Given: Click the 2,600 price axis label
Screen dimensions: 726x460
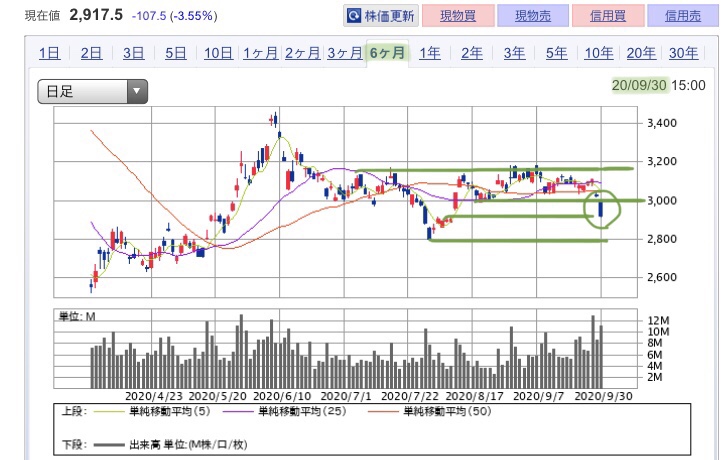Looking at the screenshot, I should coord(662,277).
